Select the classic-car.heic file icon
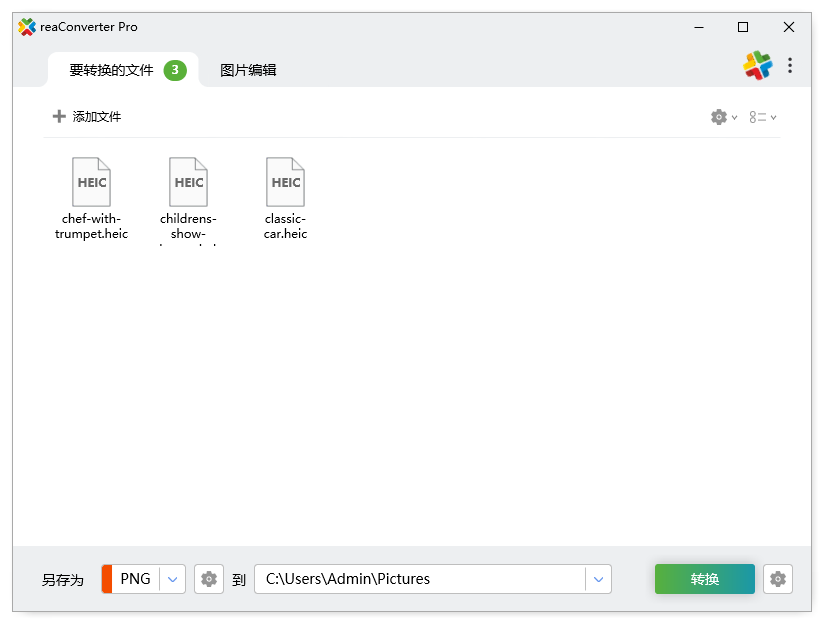The image size is (824, 624). point(286,182)
